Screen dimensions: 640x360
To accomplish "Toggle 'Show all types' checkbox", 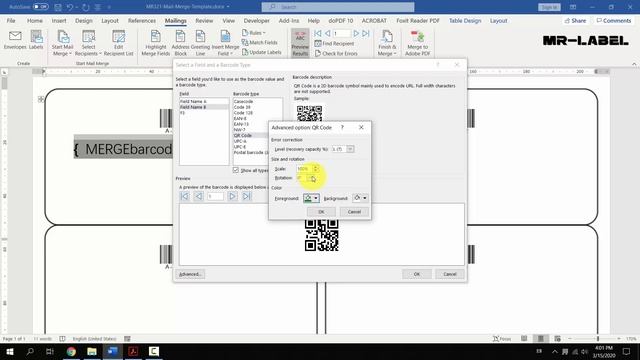I will click(236, 170).
